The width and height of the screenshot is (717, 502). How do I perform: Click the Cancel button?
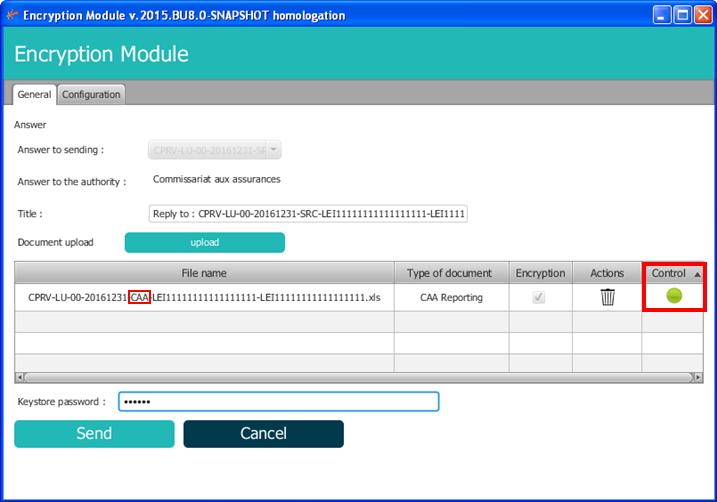pyautogui.click(x=263, y=433)
